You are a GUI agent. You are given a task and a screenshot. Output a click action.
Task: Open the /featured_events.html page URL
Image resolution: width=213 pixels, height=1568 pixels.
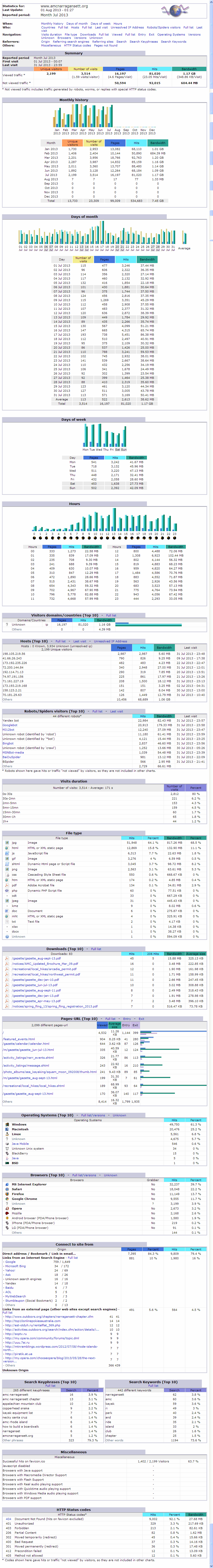18,1039
